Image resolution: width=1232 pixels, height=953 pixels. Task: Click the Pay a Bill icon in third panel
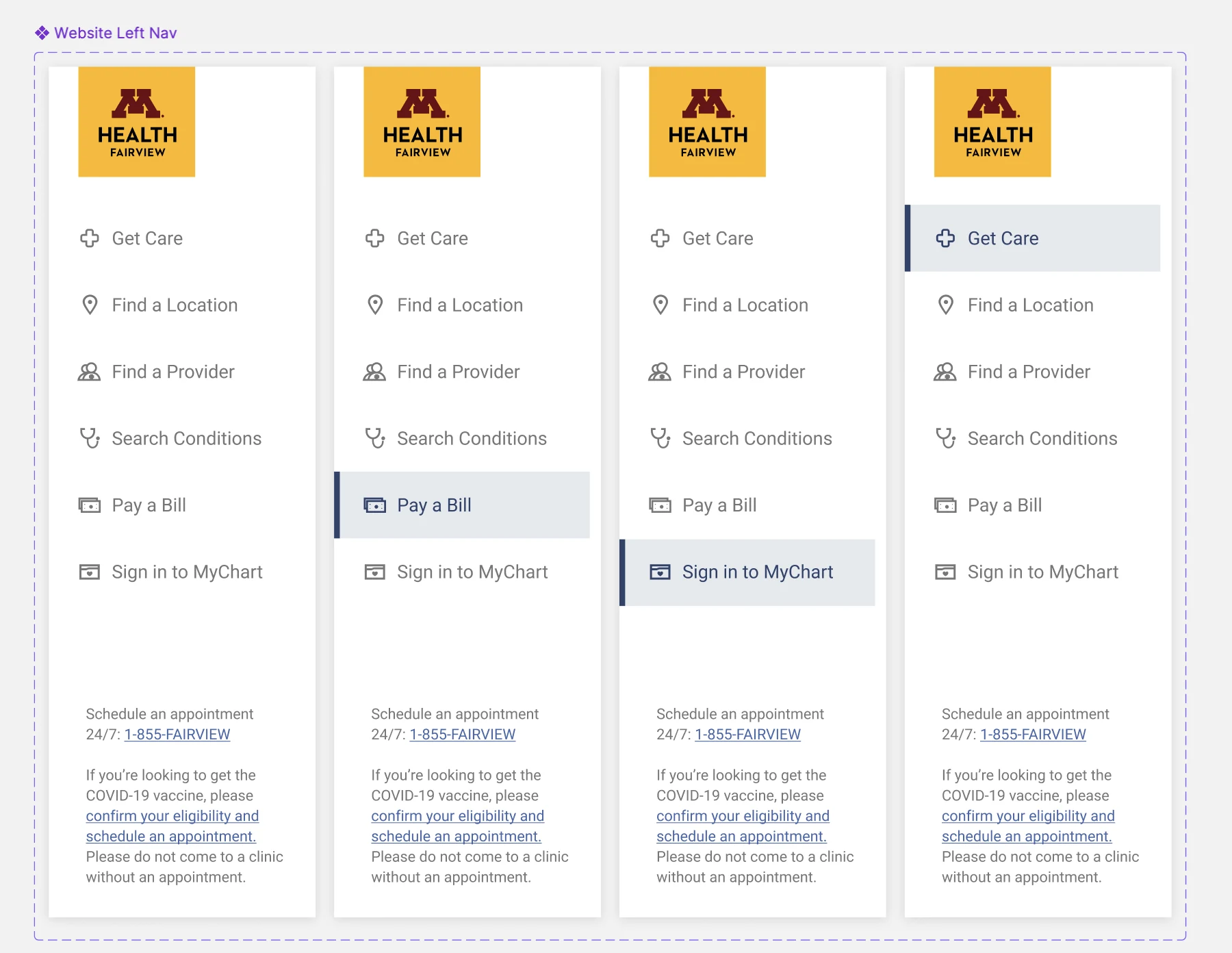pyautogui.click(x=660, y=505)
